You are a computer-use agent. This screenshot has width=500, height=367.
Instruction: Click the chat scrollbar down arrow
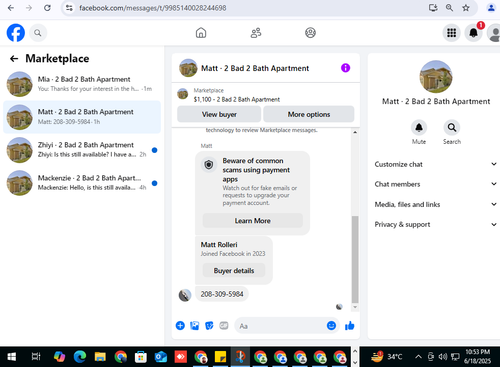pos(355,307)
